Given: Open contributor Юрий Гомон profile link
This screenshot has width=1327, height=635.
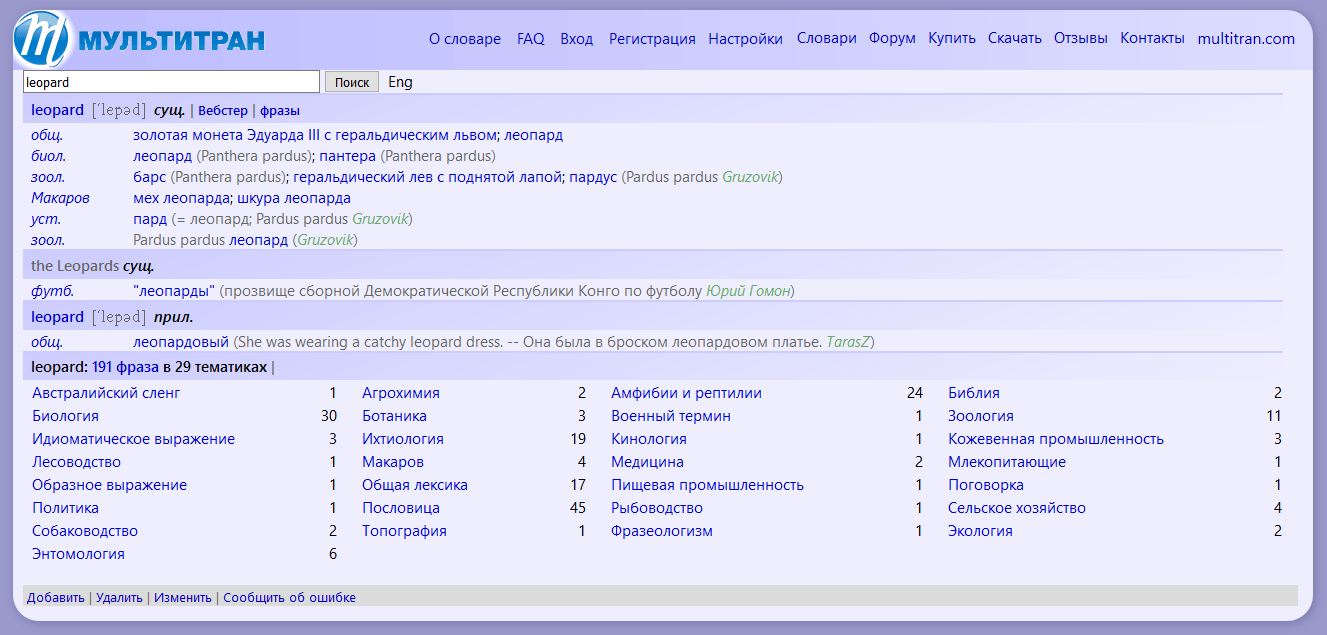Looking at the screenshot, I should (748, 291).
